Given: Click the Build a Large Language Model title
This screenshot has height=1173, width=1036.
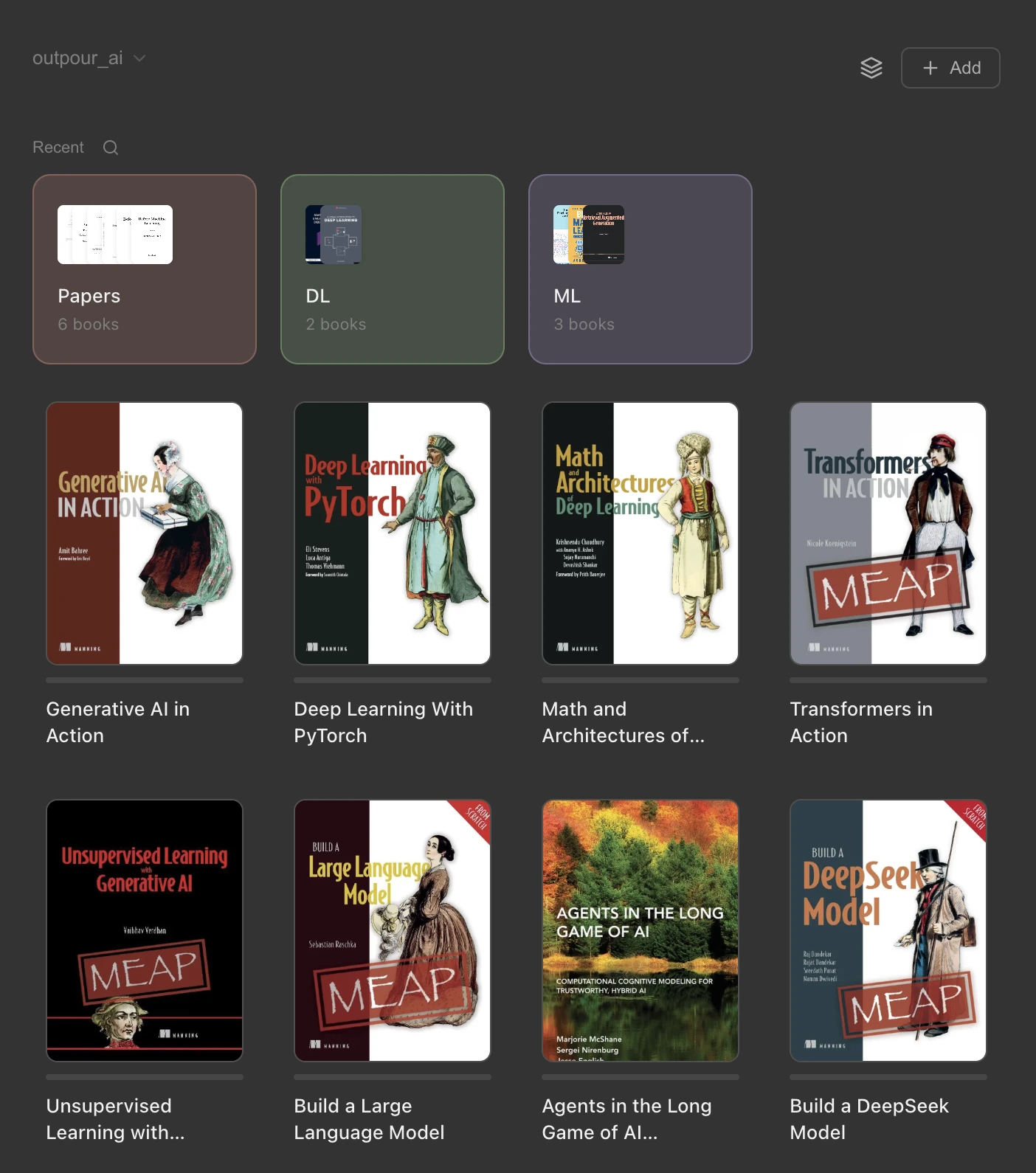Looking at the screenshot, I should (x=370, y=1119).
